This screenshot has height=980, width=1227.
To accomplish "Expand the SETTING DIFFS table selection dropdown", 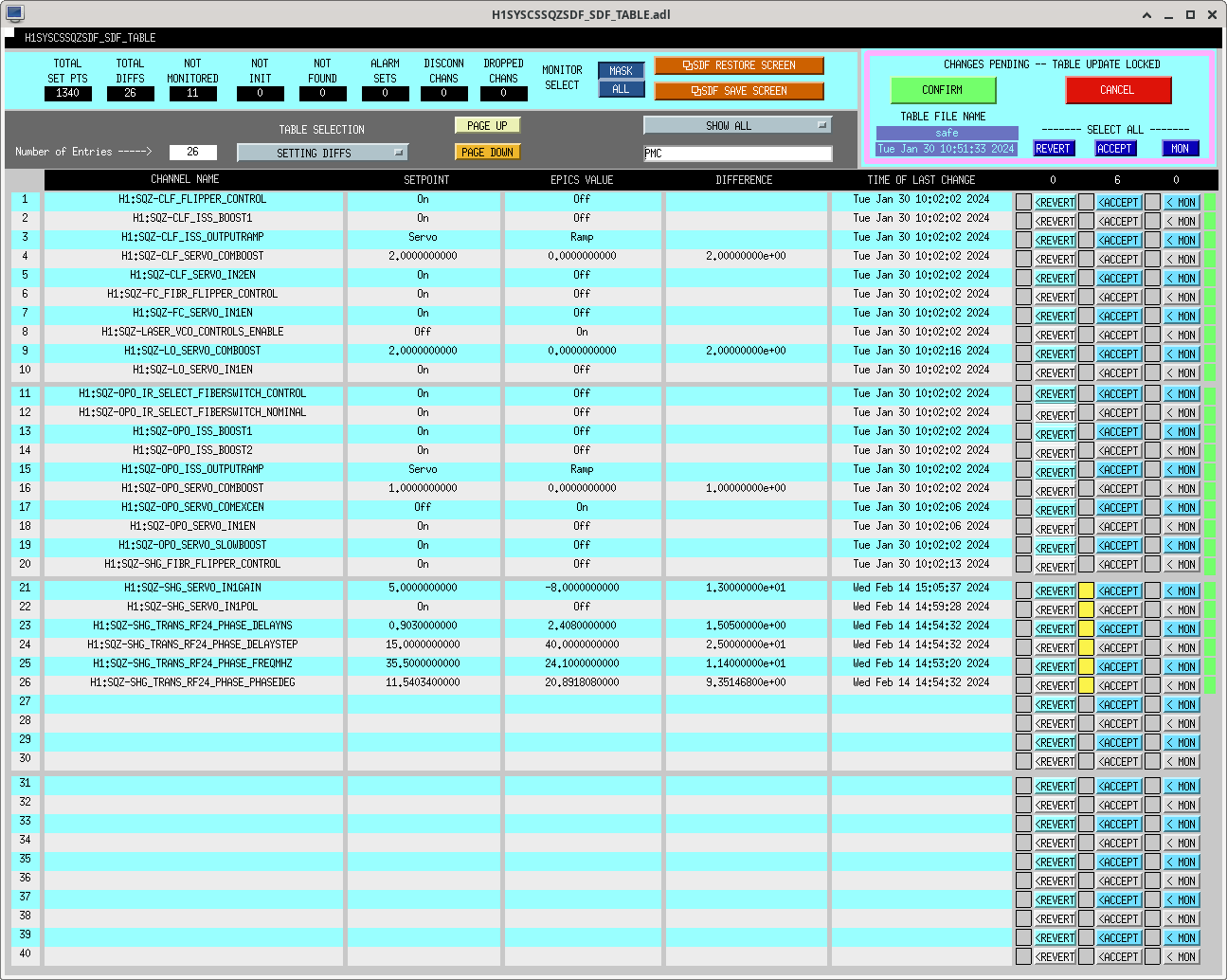I will click(x=322, y=153).
